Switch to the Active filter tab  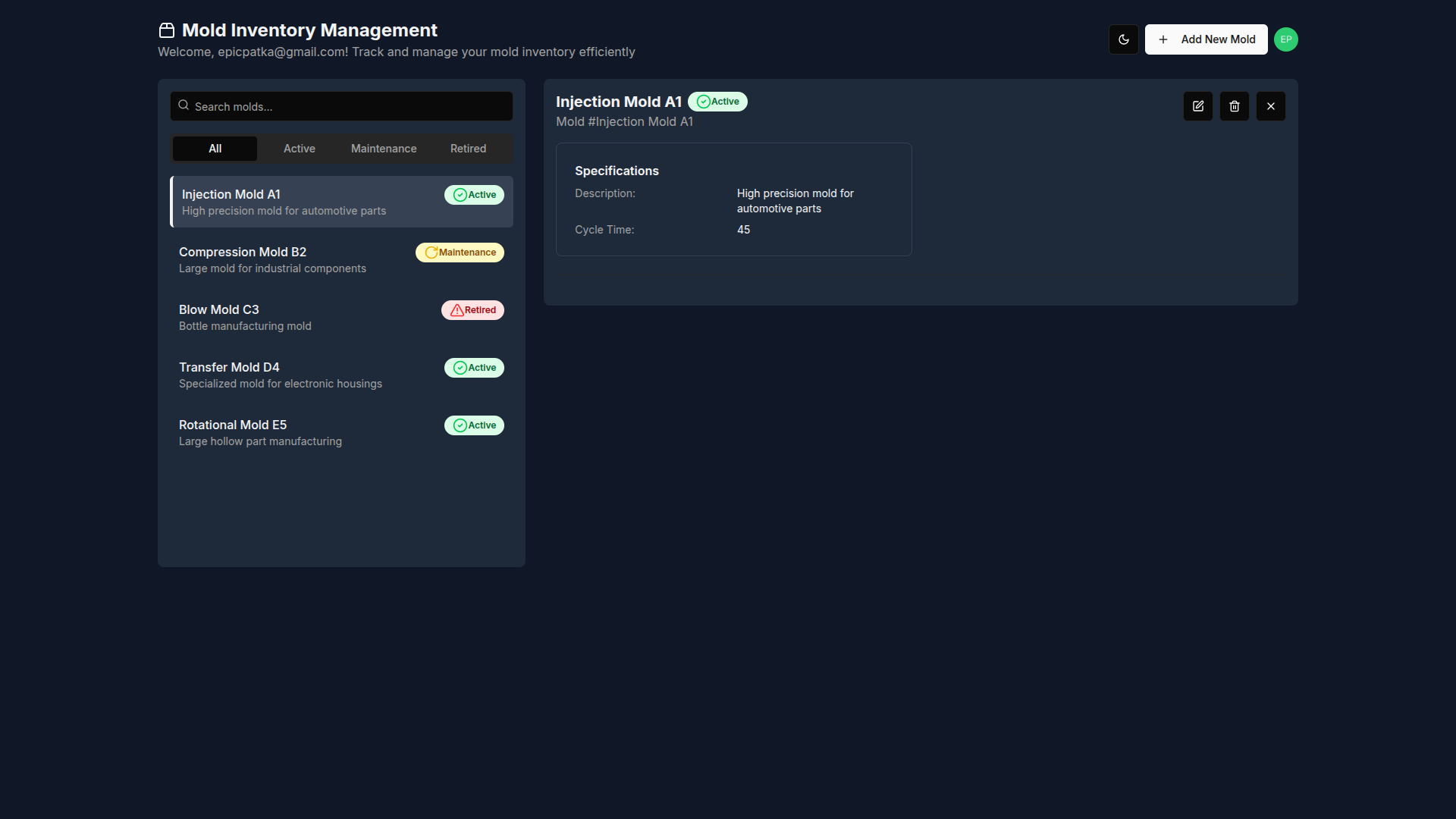coord(300,149)
